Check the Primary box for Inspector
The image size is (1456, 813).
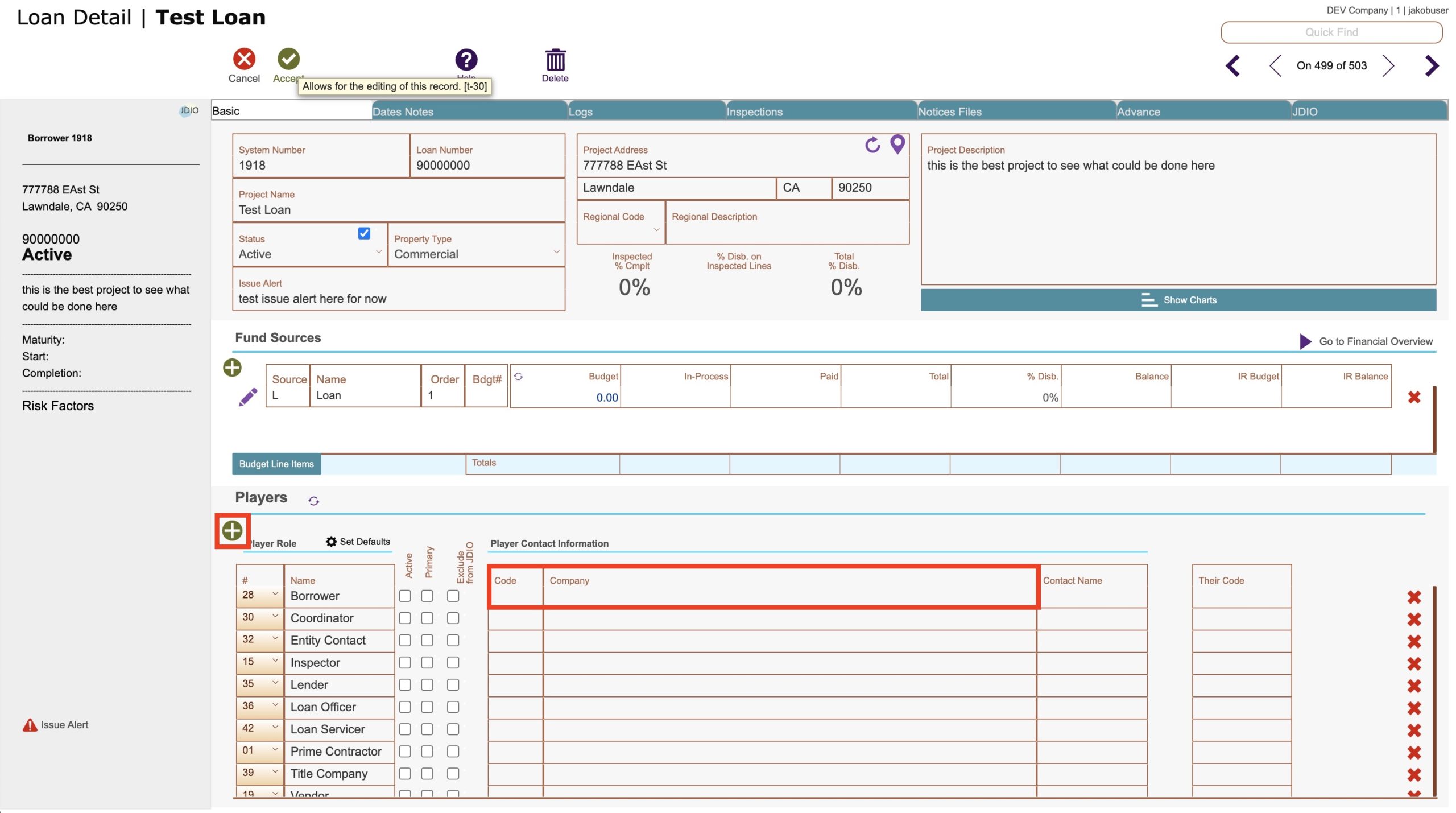(x=427, y=662)
